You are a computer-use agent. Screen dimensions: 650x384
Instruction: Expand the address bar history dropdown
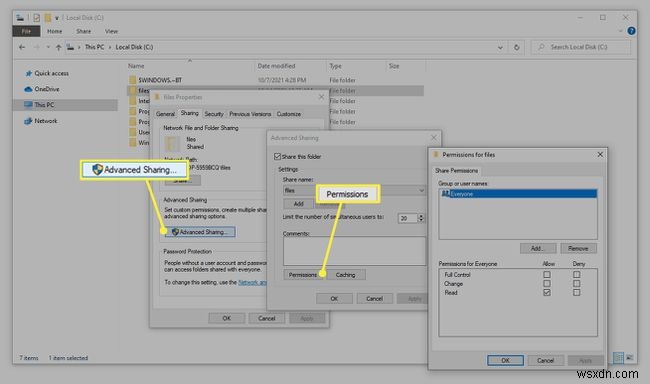click(500, 47)
